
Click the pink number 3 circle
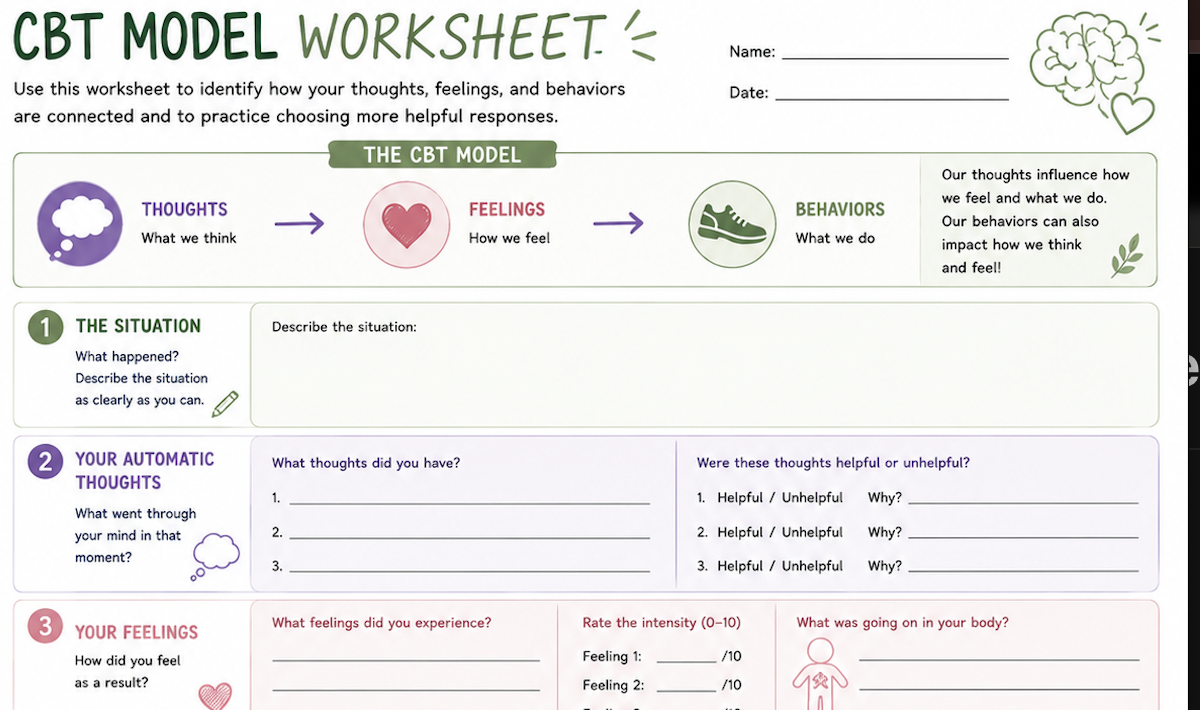pyautogui.click(x=45, y=627)
